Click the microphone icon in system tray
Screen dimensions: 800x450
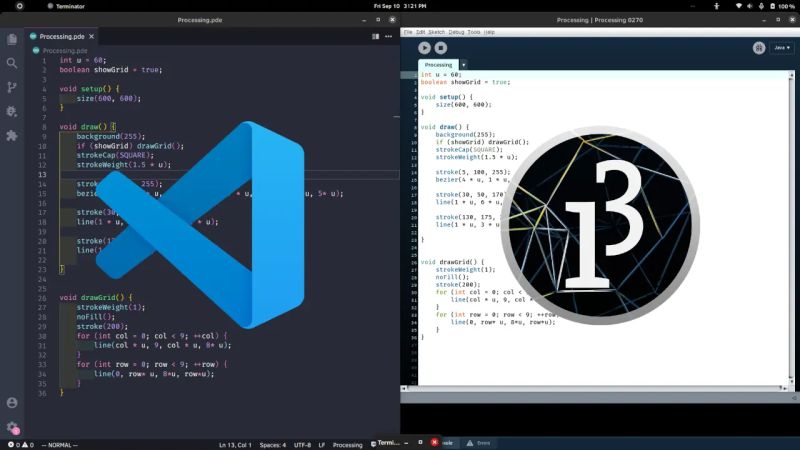coord(761,6)
